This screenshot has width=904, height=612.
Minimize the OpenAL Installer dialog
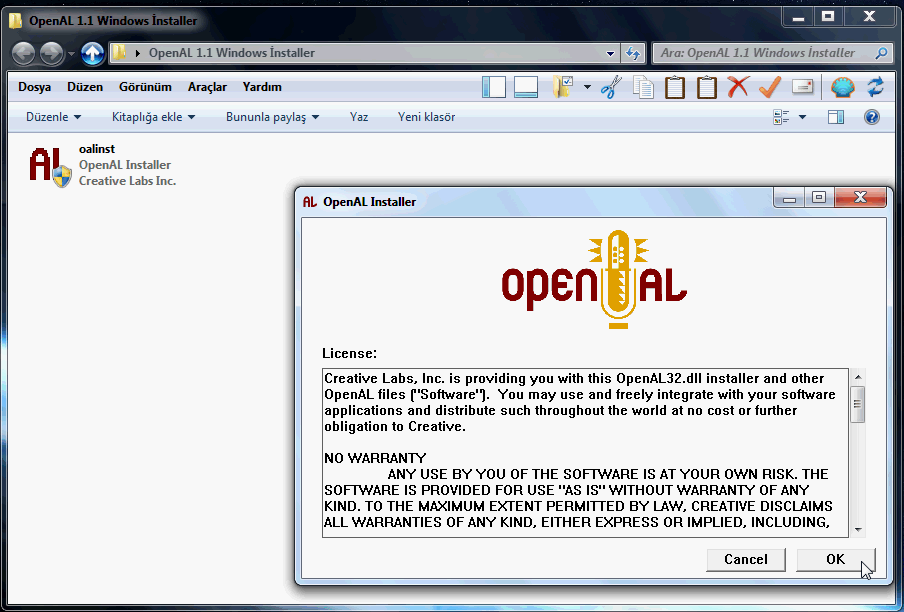[789, 198]
